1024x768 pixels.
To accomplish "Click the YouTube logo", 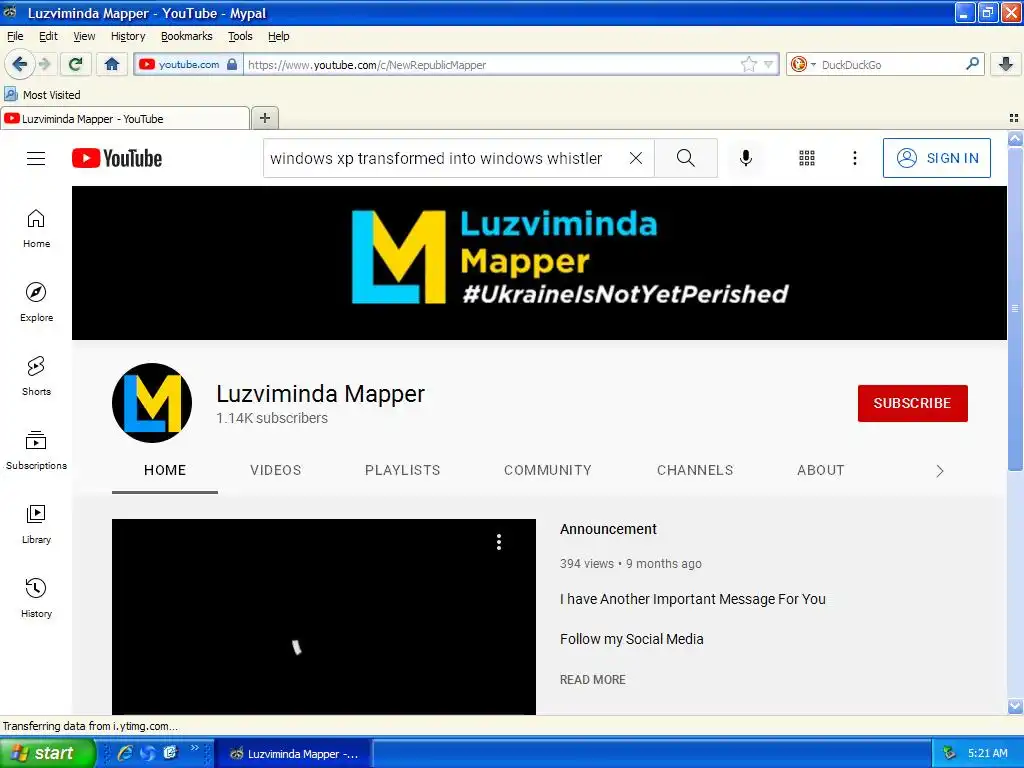I will tap(117, 158).
